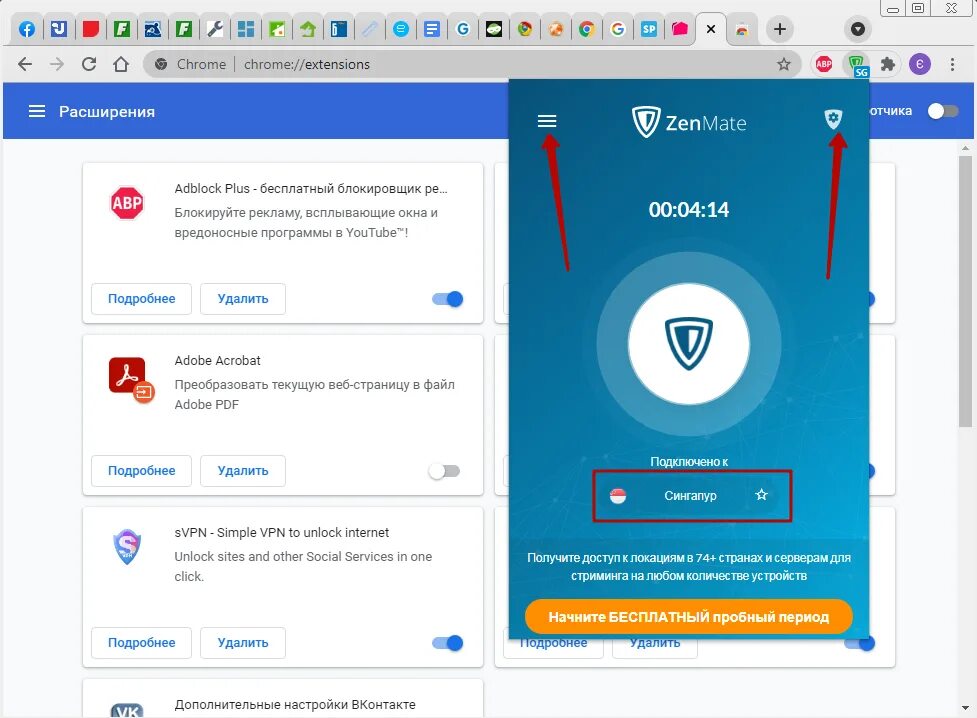The width and height of the screenshot is (977, 718).
Task: Disable sVPN extension toggle
Action: 447,643
